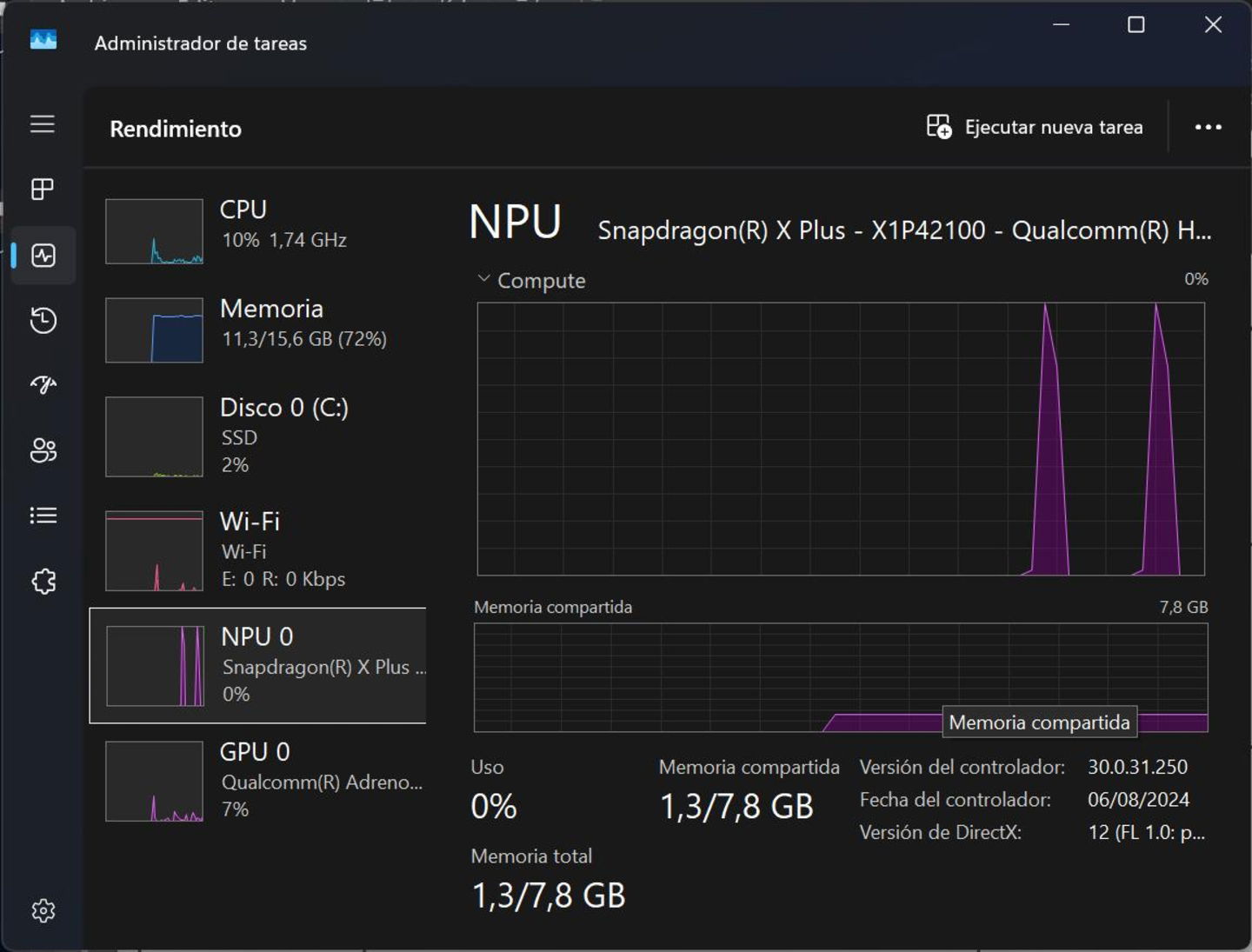1252x952 pixels.
Task: Click the Rendimiento page title
Action: (x=176, y=129)
